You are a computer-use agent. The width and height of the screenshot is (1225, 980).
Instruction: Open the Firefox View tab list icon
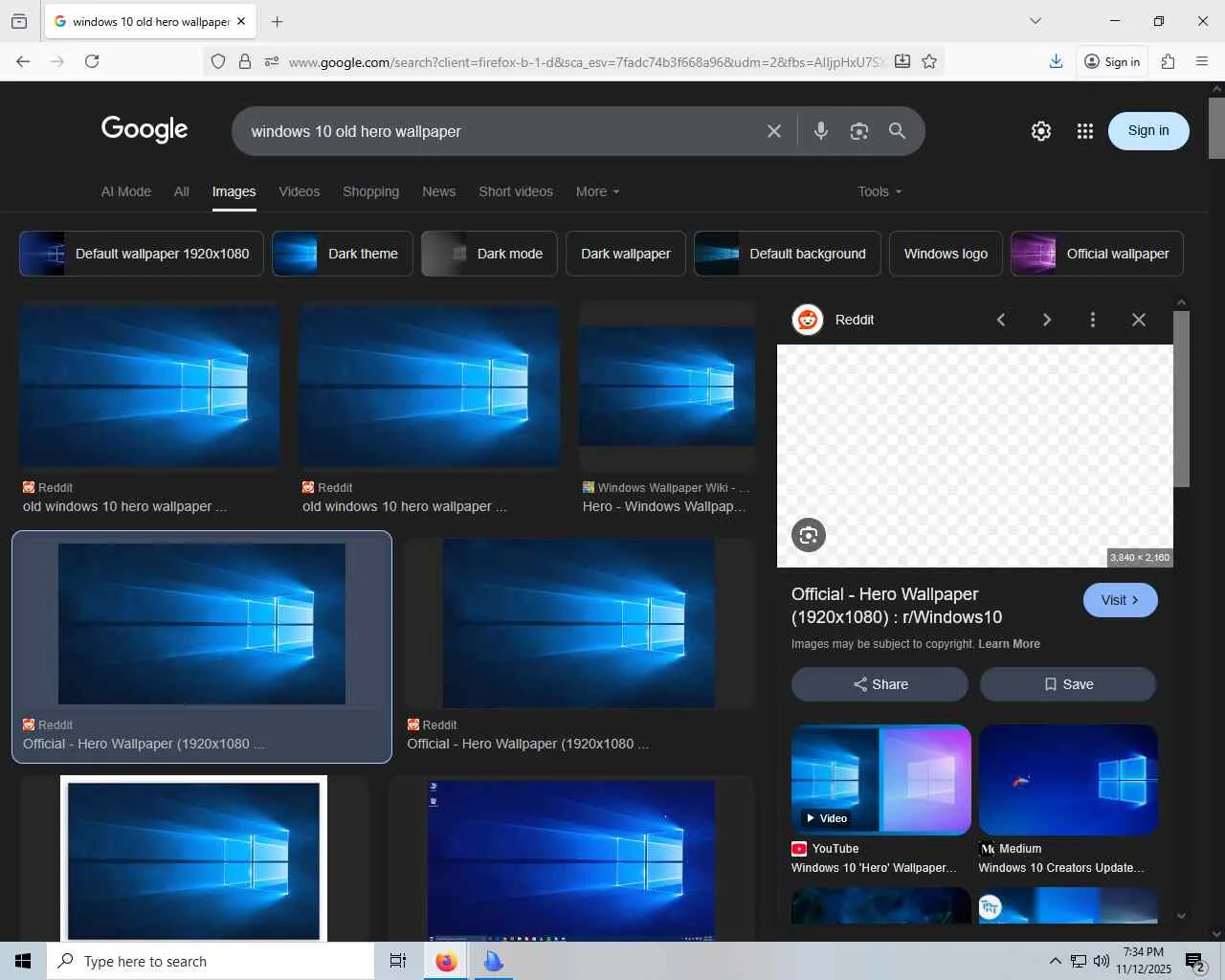coord(19,21)
